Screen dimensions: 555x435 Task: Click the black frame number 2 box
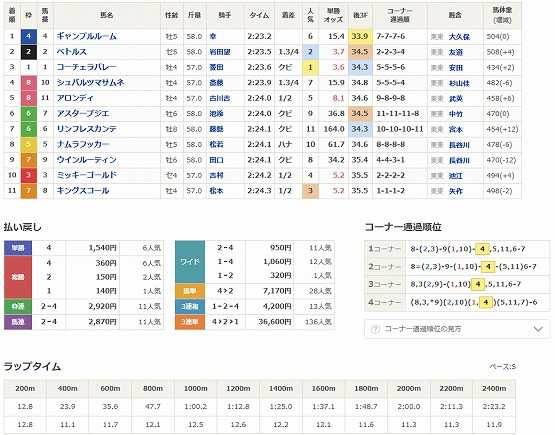coord(29,52)
